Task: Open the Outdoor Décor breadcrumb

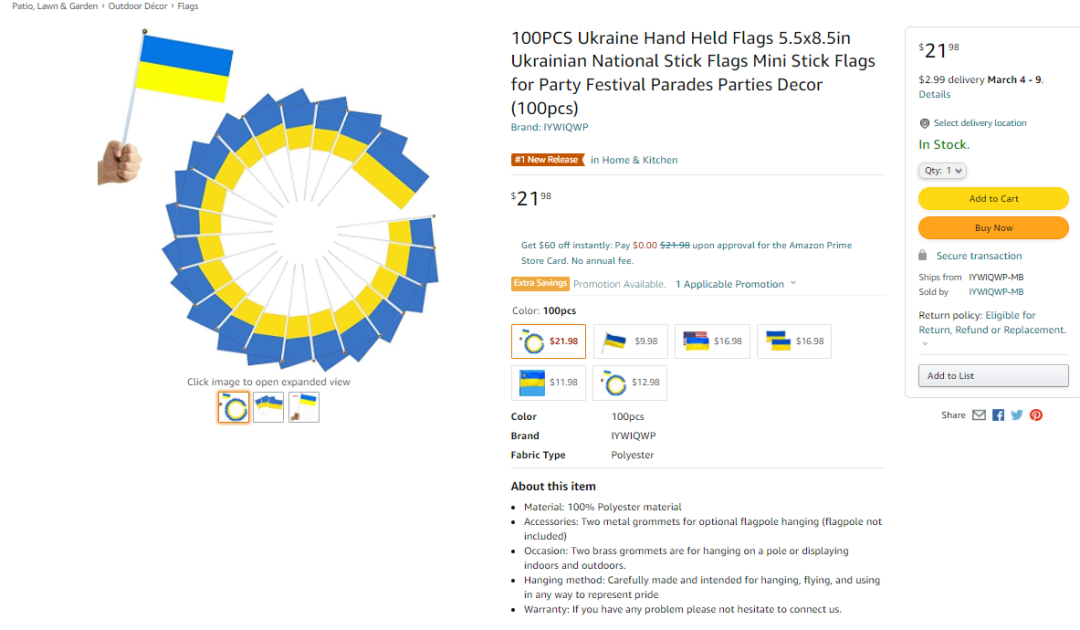Action: pyautogui.click(x=139, y=7)
